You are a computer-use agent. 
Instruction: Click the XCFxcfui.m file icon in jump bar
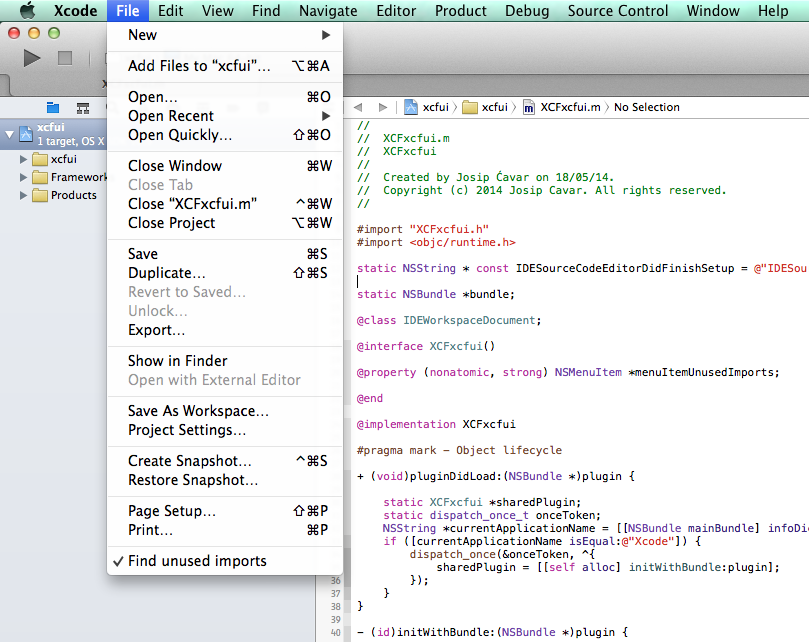click(529, 107)
